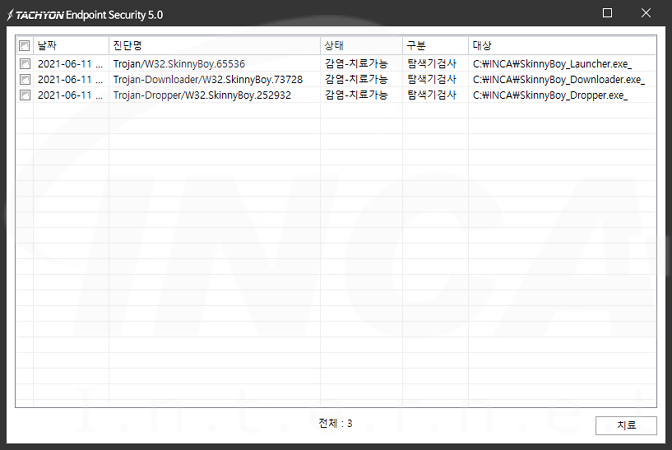Click 감염-치료가능 status in Dropper row
Screen dimensions: 672x450
(x=356, y=95)
